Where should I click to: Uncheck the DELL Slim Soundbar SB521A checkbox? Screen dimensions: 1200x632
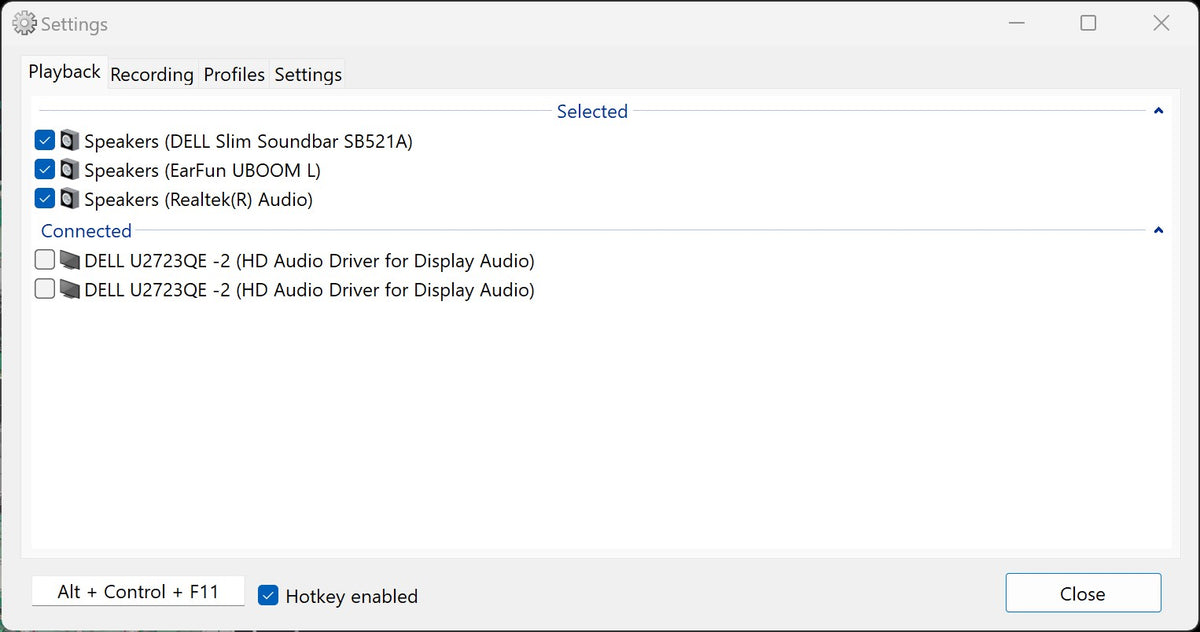click(x=44, y=141)
